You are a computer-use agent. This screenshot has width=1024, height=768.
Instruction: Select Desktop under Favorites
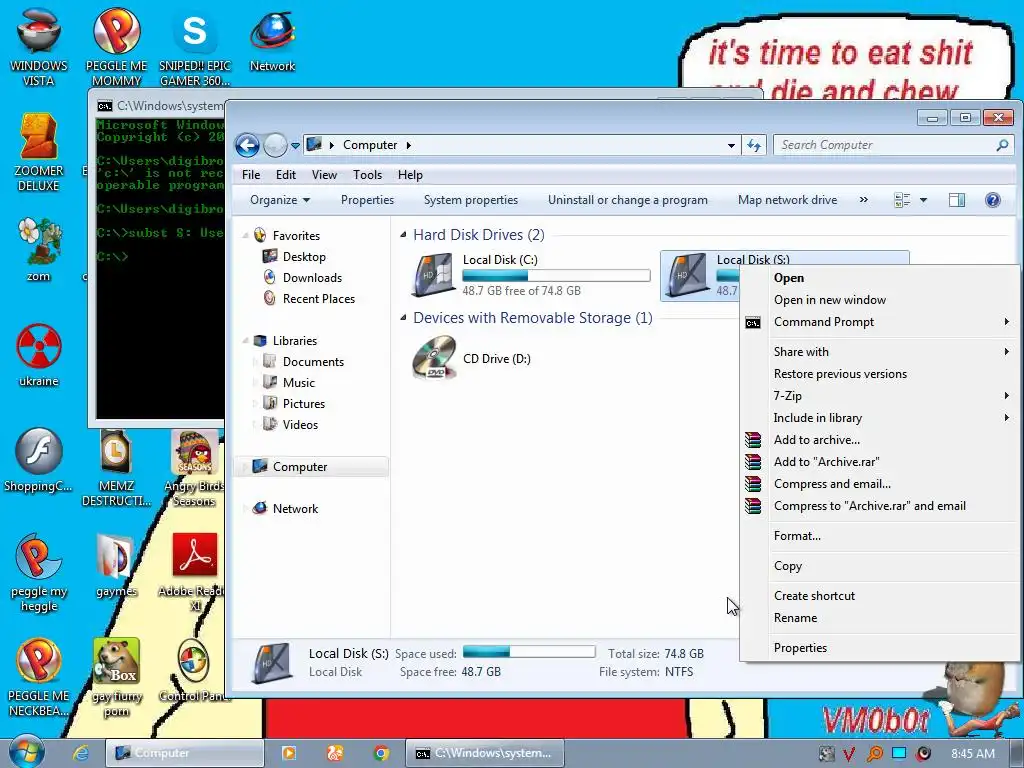[304, 257]
